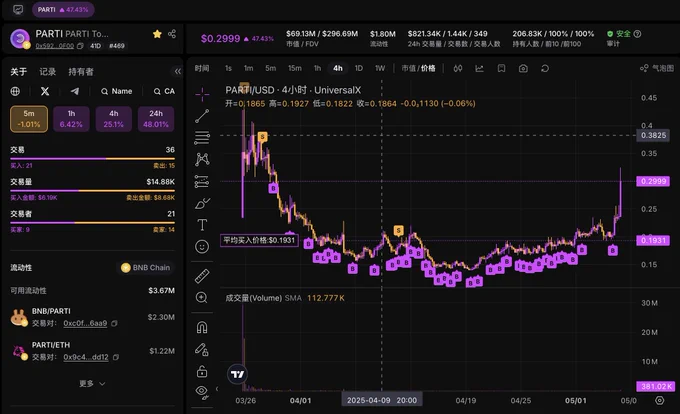Select the brush drawing tool
Image resolution: width=680 pixels, height=414 pixels.
(x=202, y=203)
